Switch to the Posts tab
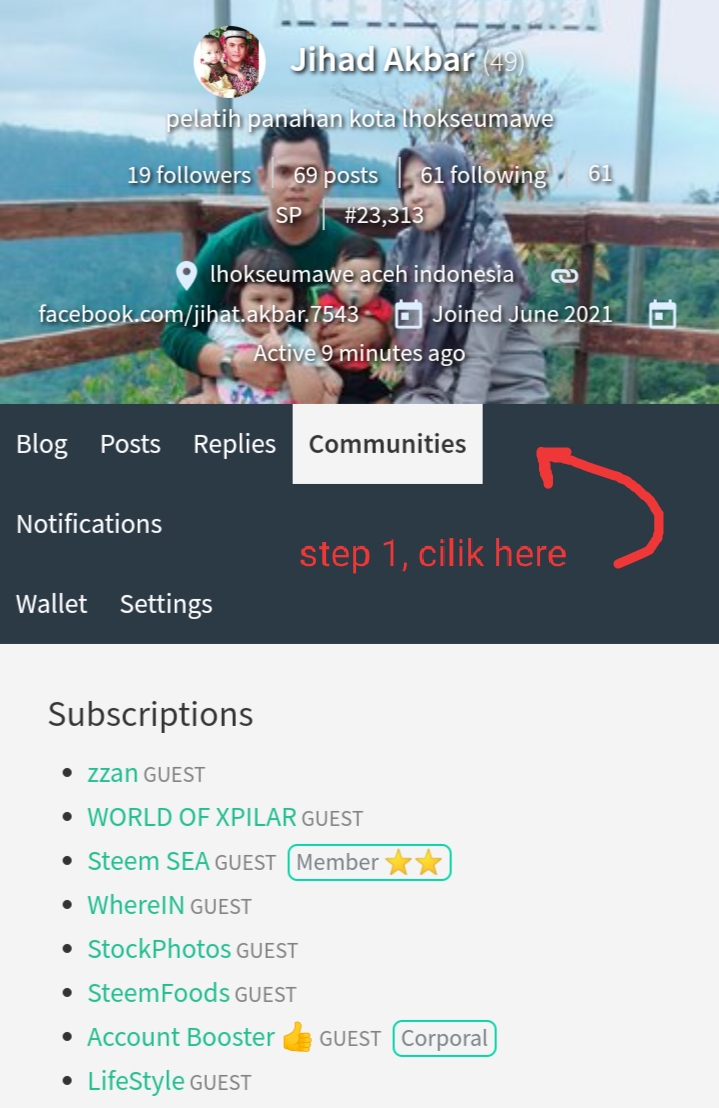 pos(131,444)
